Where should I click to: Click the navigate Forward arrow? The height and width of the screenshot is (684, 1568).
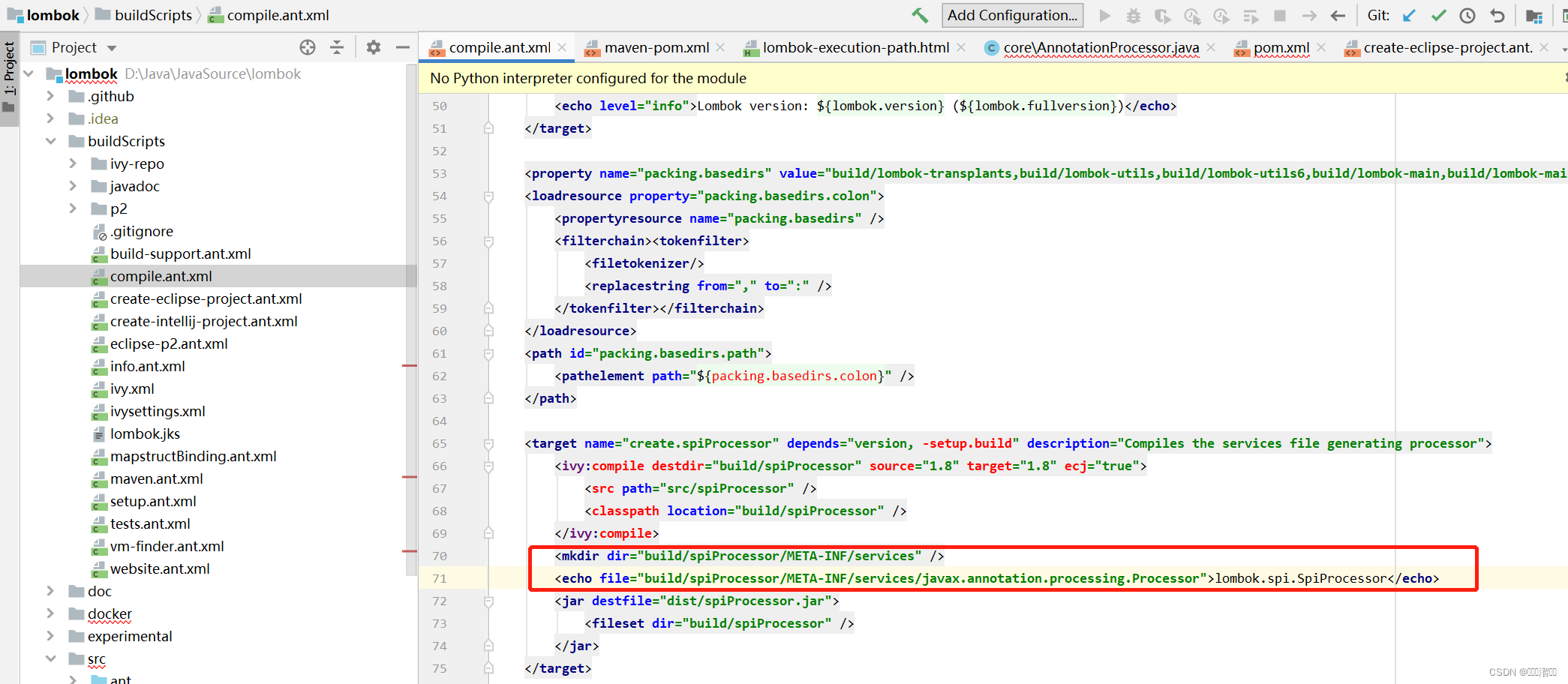[x=1309, y=16]
